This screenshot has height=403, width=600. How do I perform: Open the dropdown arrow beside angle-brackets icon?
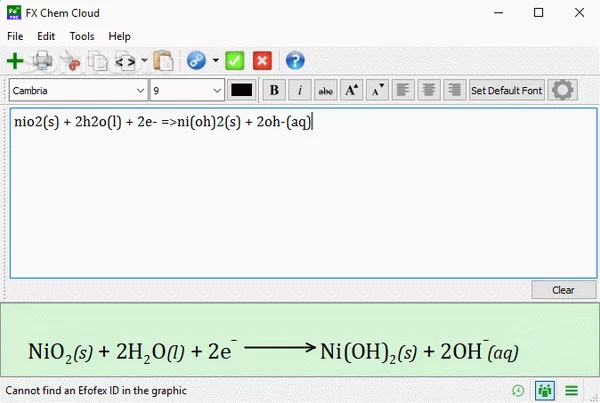point(144,60)
